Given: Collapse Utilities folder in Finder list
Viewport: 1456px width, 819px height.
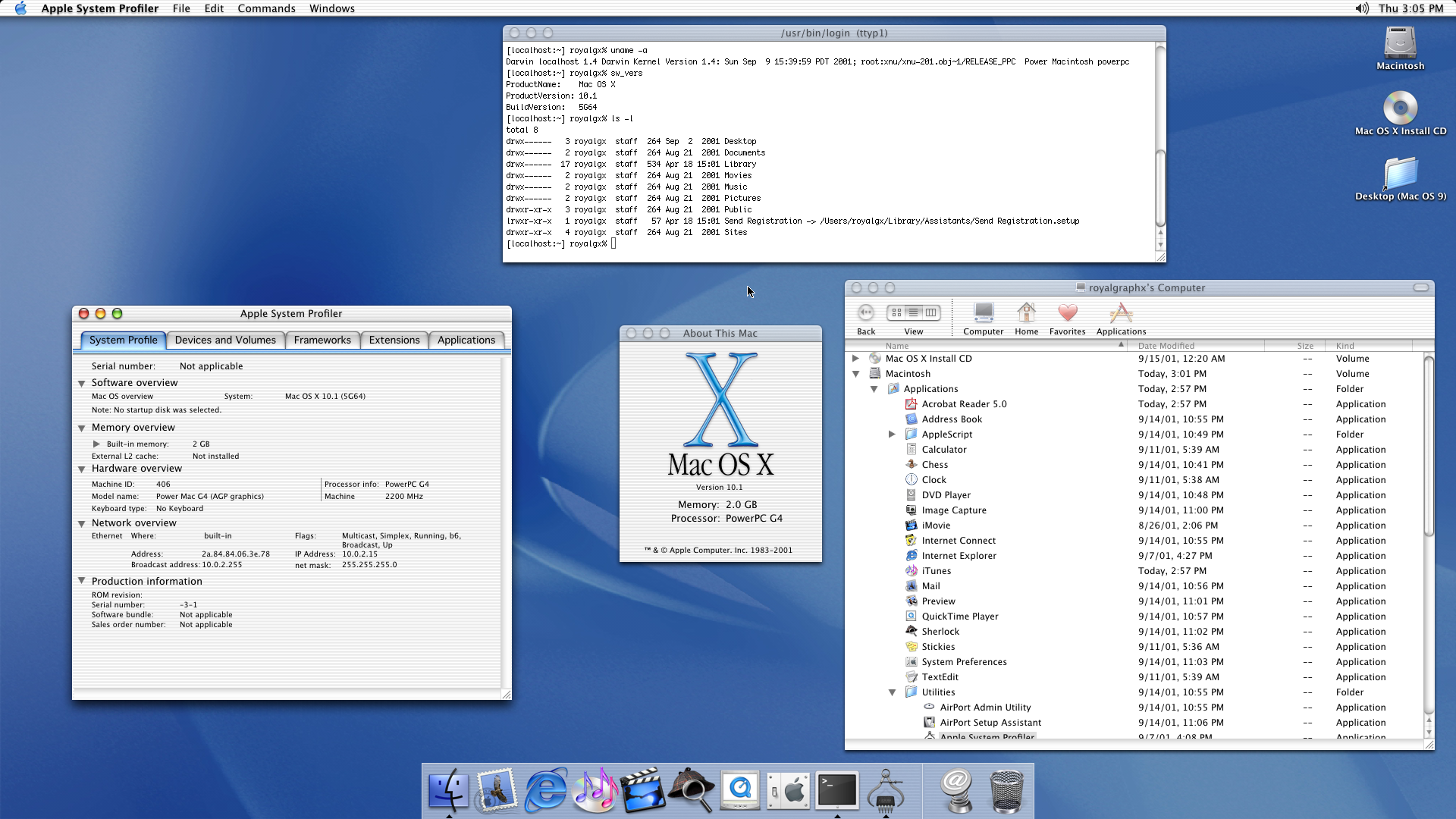Looking at the screenshot, I should click(x=892, y=692).
